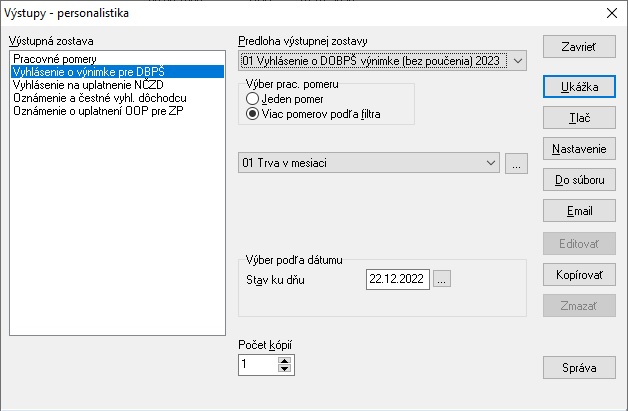Increase Počet kópií with up arrow

point(284,361)
